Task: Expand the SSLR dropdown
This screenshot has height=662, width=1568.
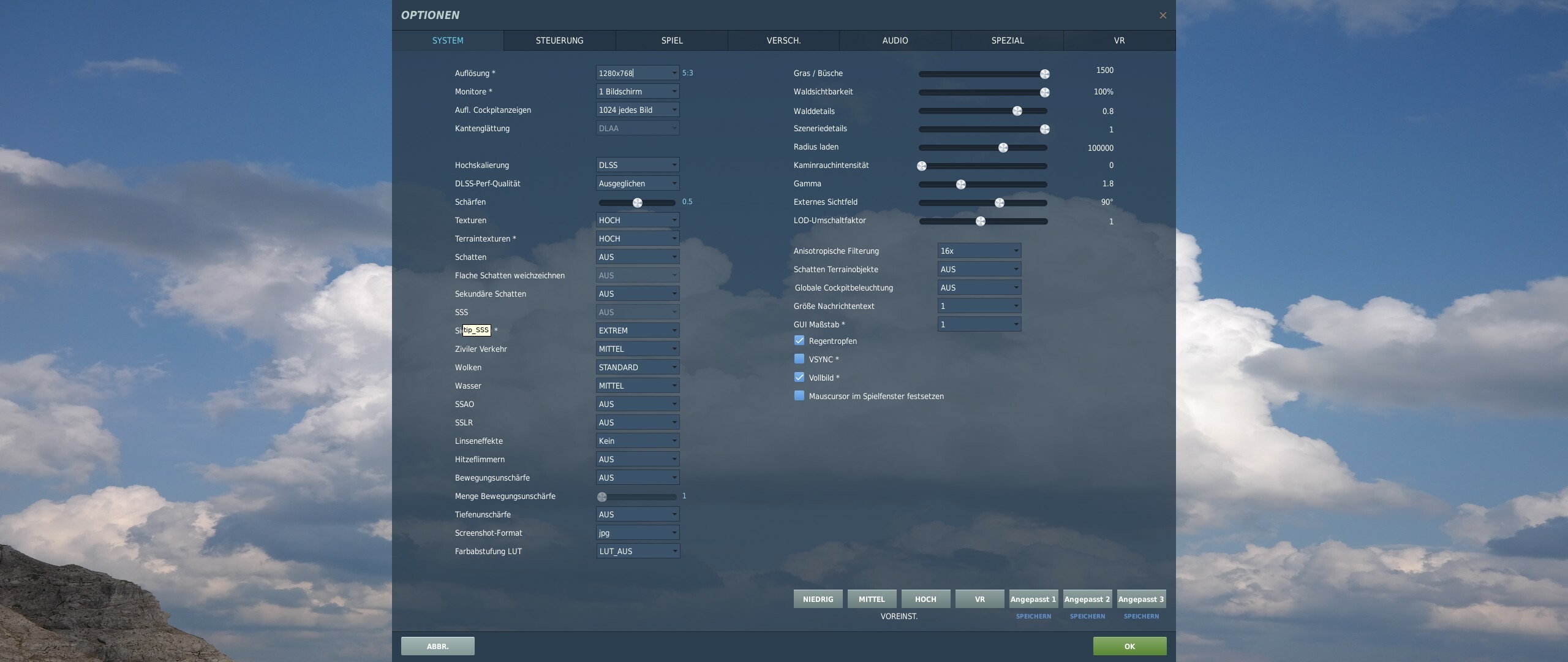Action: pyautogui.click(x=638, y=422)
